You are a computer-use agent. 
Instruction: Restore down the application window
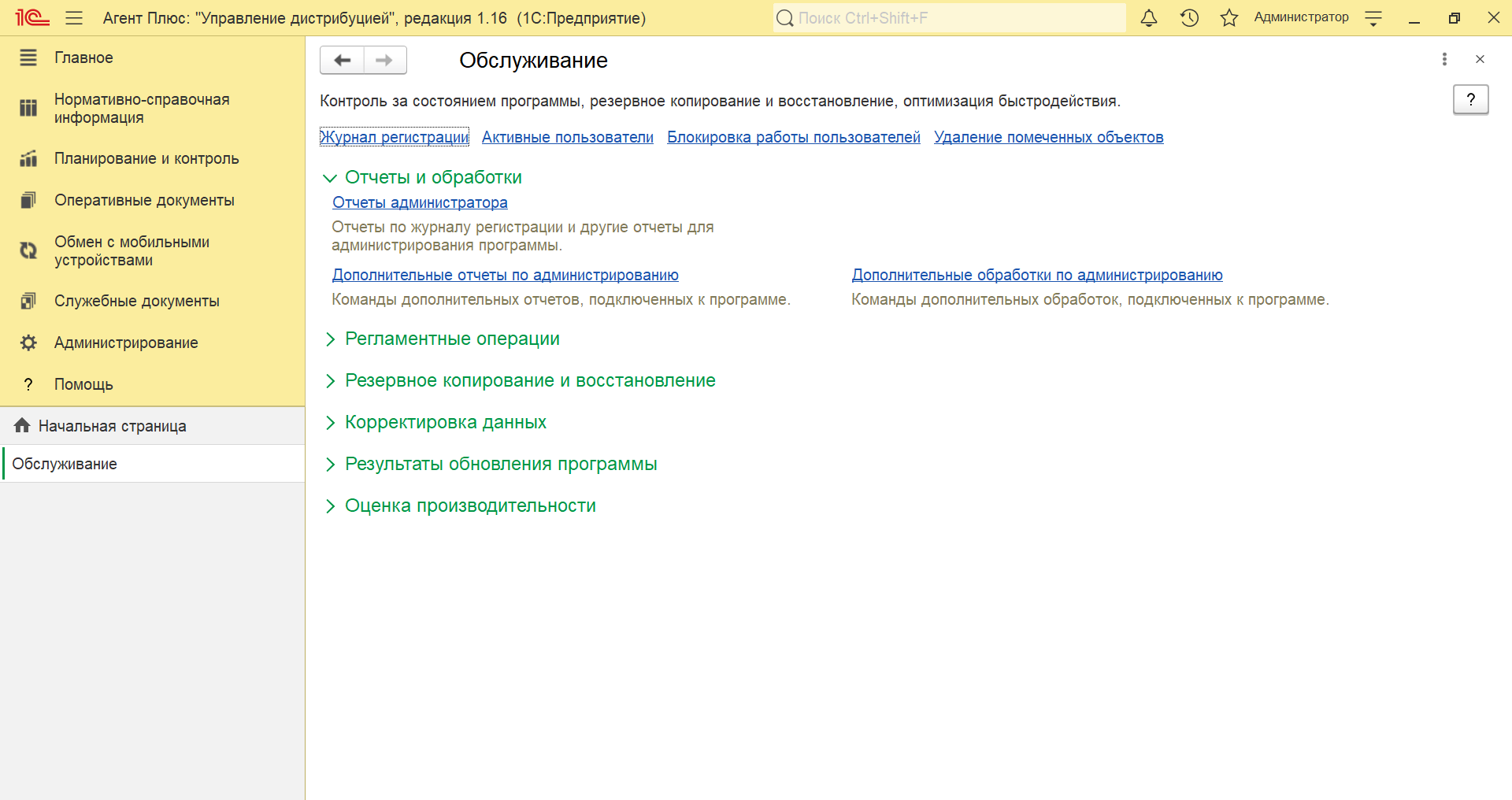[x=1454, y=18]
